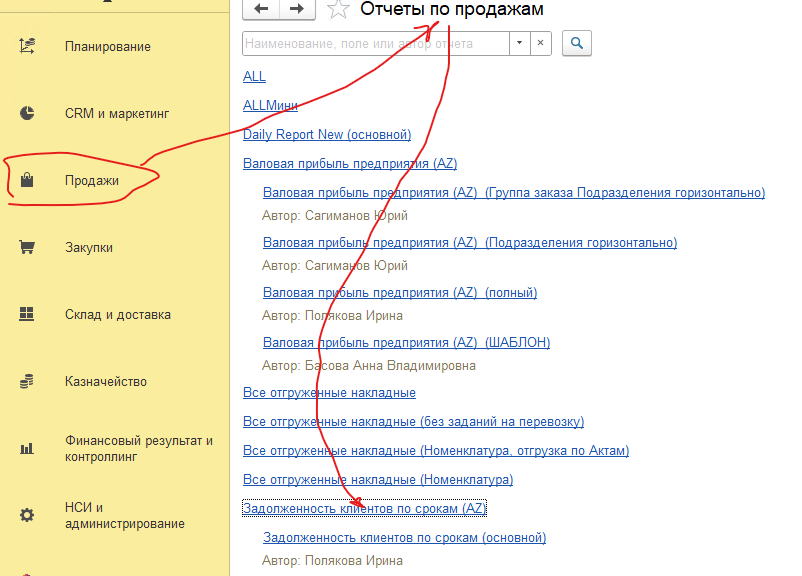Go back with the left arrow button
This screenshot has width=802, height=576.
pos(262,9)
